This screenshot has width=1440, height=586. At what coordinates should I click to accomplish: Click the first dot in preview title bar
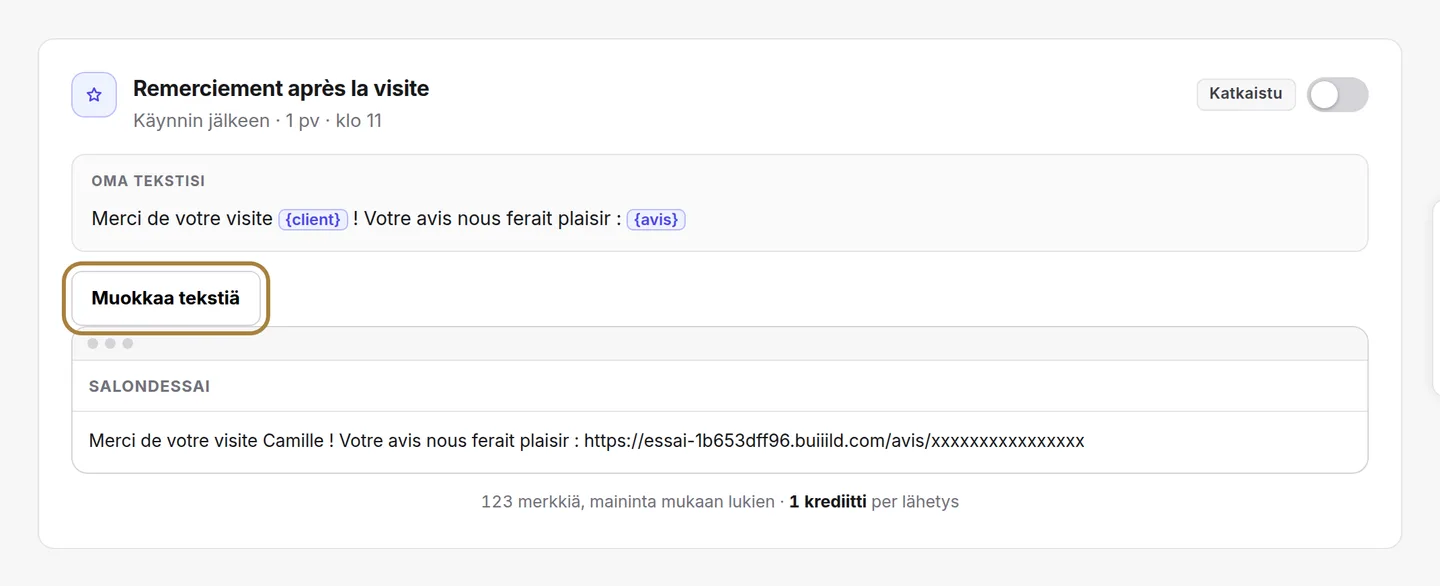click(93, 344)
